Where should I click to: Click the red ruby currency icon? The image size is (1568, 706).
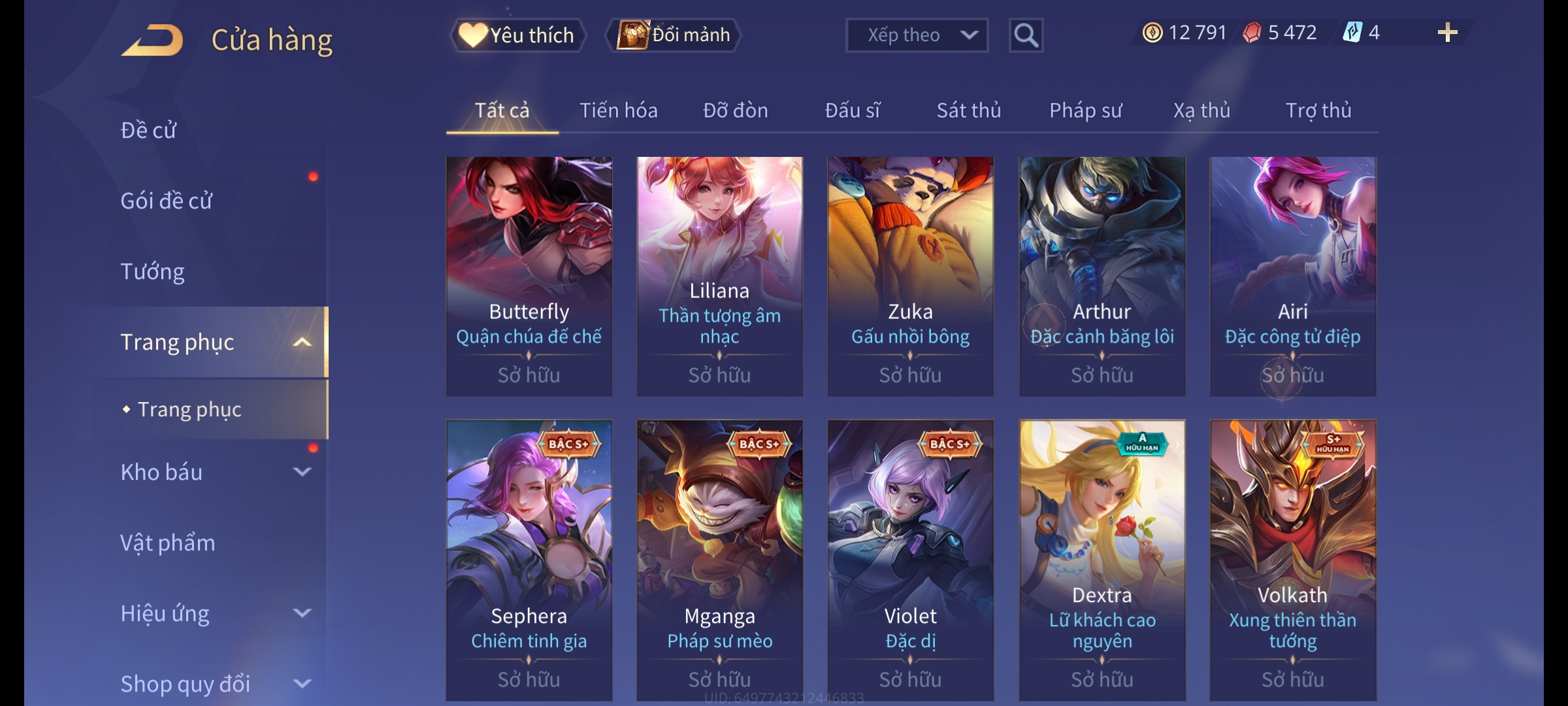click(x=1252, y=33)
